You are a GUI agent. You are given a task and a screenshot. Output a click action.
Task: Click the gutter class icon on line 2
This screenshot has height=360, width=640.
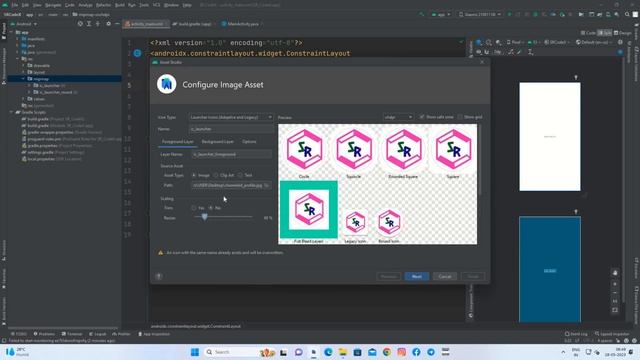[x=138, y=53]
